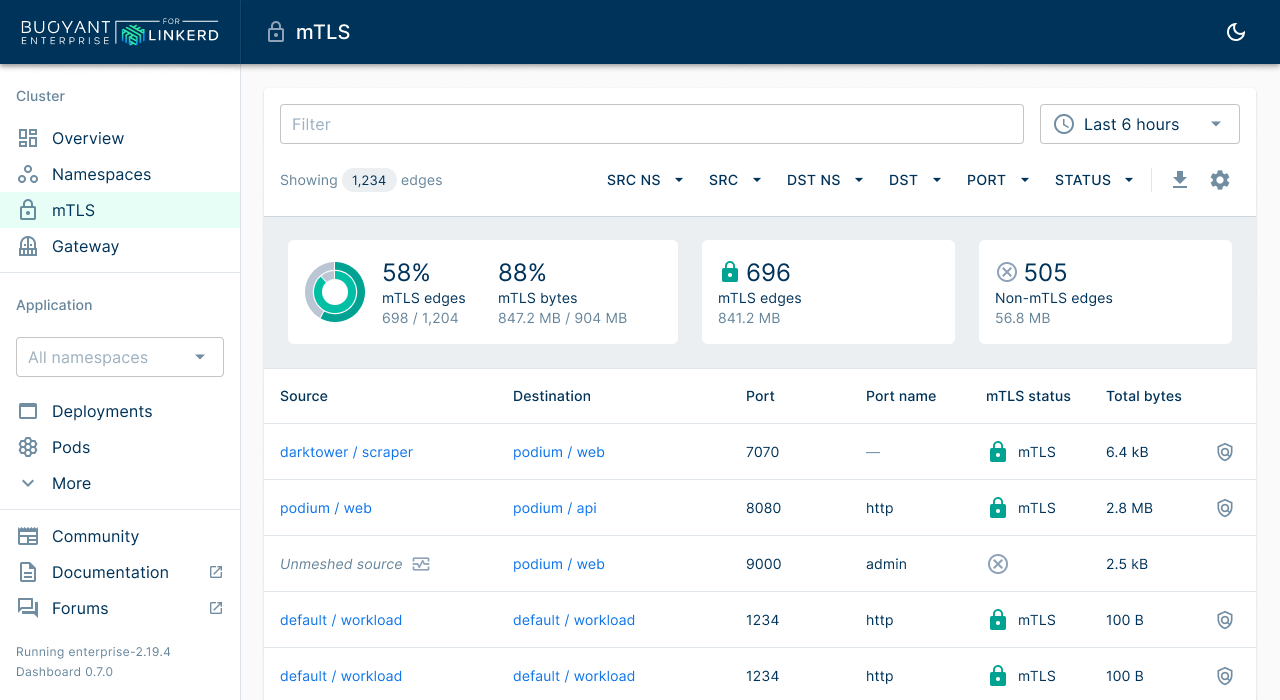Open the SRC NS filter dropdown

pyautogui.click(x=644, y=180)
